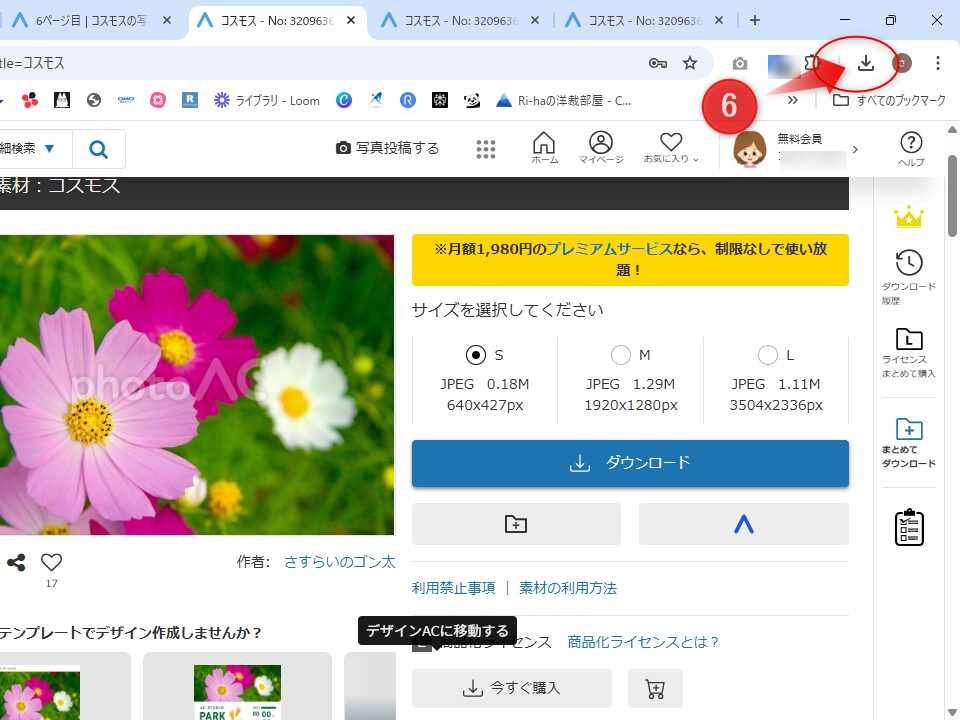Image resolution: width=960 pixels, height=720 pixels.
Task: Click the Chrome downloads icon in toolbar
Action: pyautogui.click(x=866, y=63)
